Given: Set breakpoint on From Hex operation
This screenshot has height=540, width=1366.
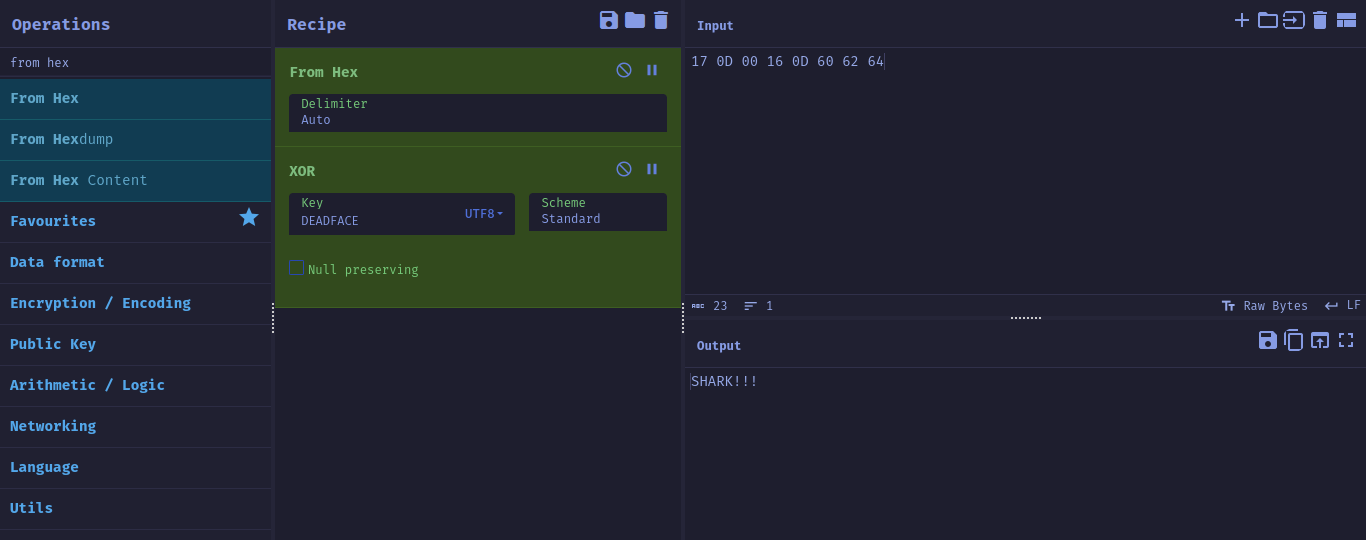Looking at the screenshot, I should tap(652, 70).
